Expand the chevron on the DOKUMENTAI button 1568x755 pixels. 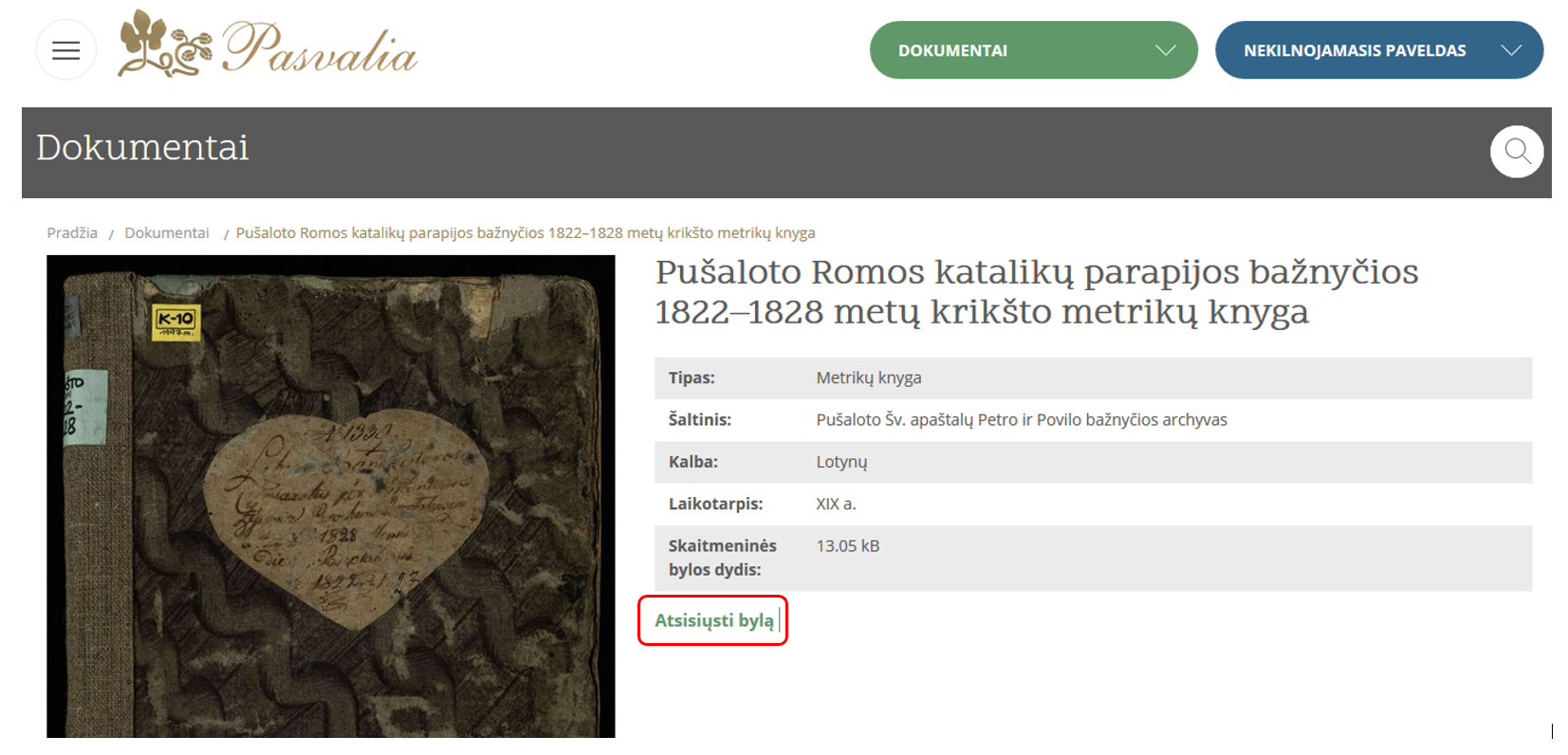1165,50
